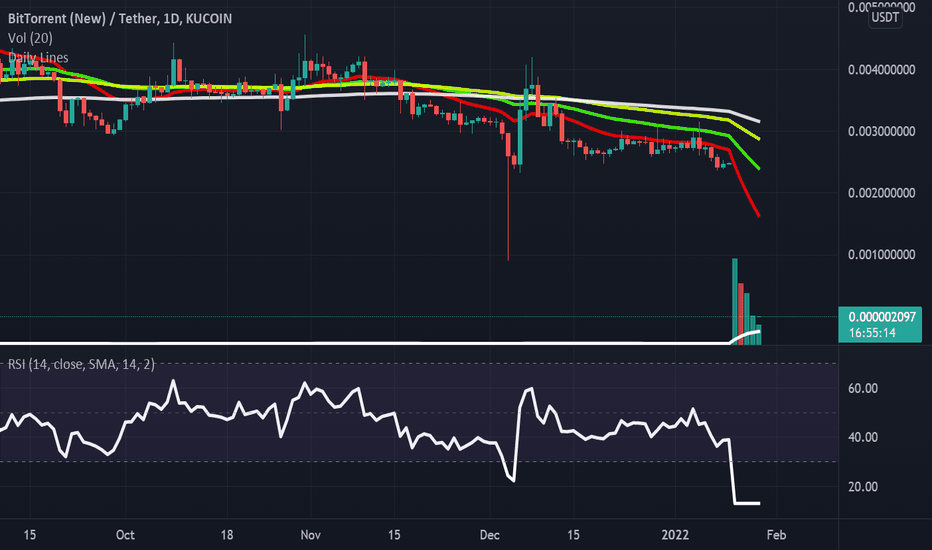
Task: Click the USDT currency label
Action: point(885,17)
